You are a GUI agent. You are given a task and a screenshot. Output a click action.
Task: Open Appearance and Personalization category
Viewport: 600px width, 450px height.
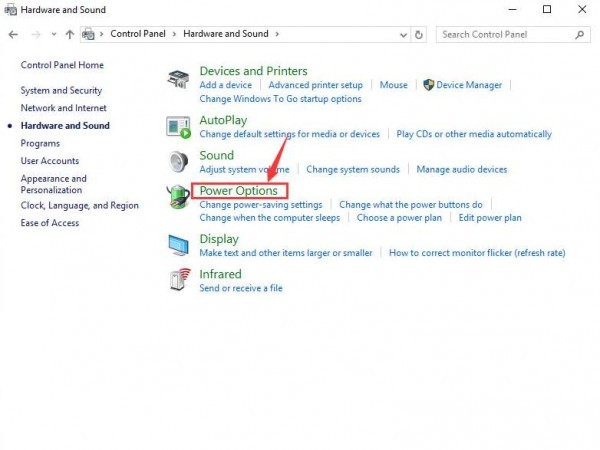tap(54, 184)
